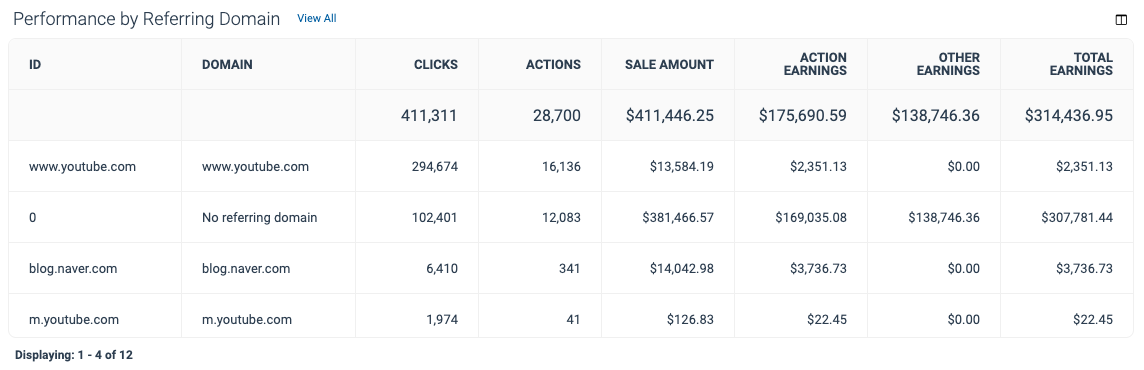Click m.youtube.com in the Domain column
Screen dimensions: 1144x370
[x=247, y=320]
